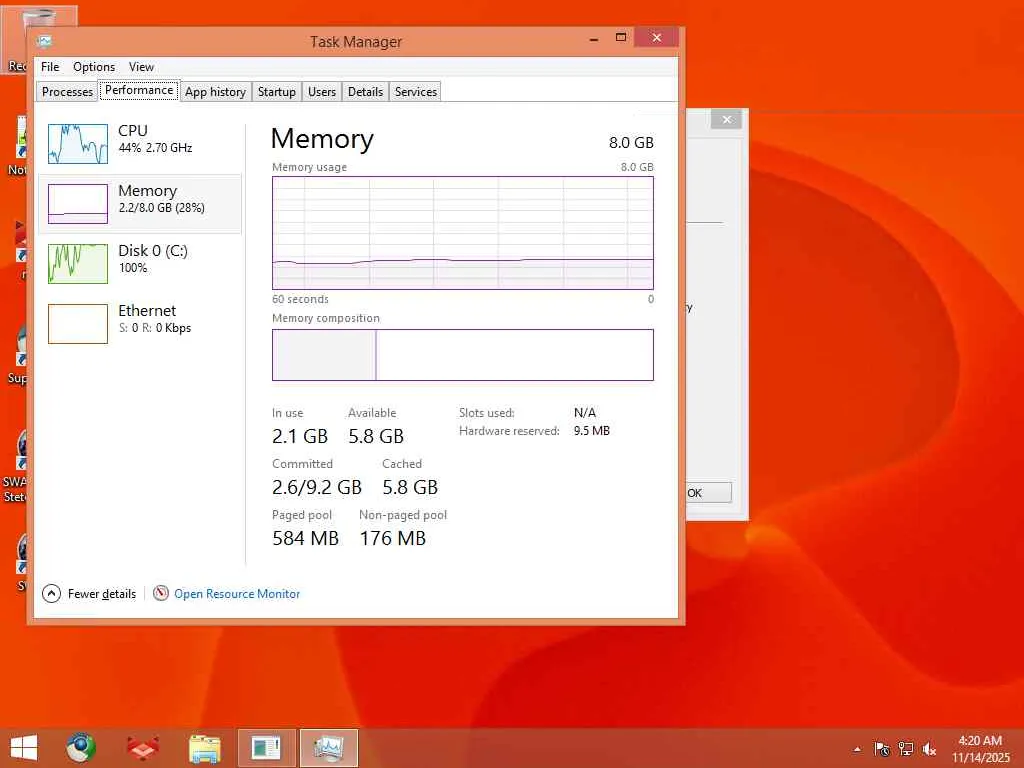The height and width of the screenshot is (768, 1024).
Task: Close the Task Manager window
Action: 656,37
